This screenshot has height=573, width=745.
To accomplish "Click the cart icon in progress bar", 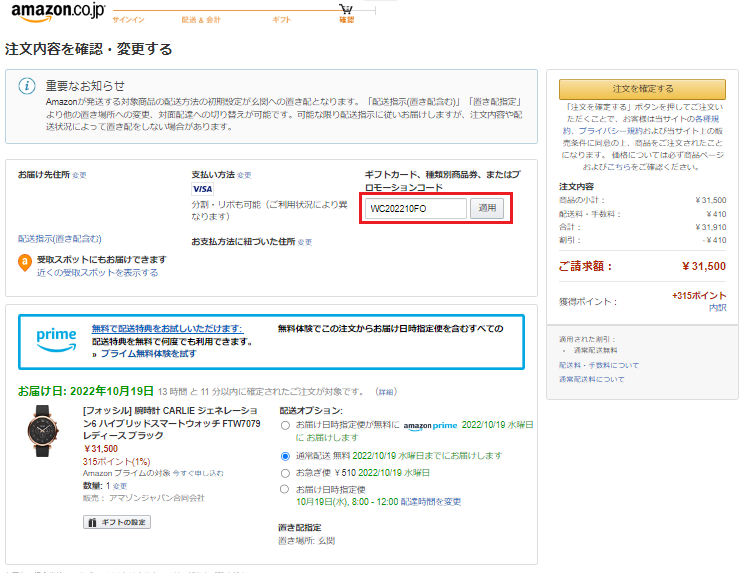I will click(346, 9).
